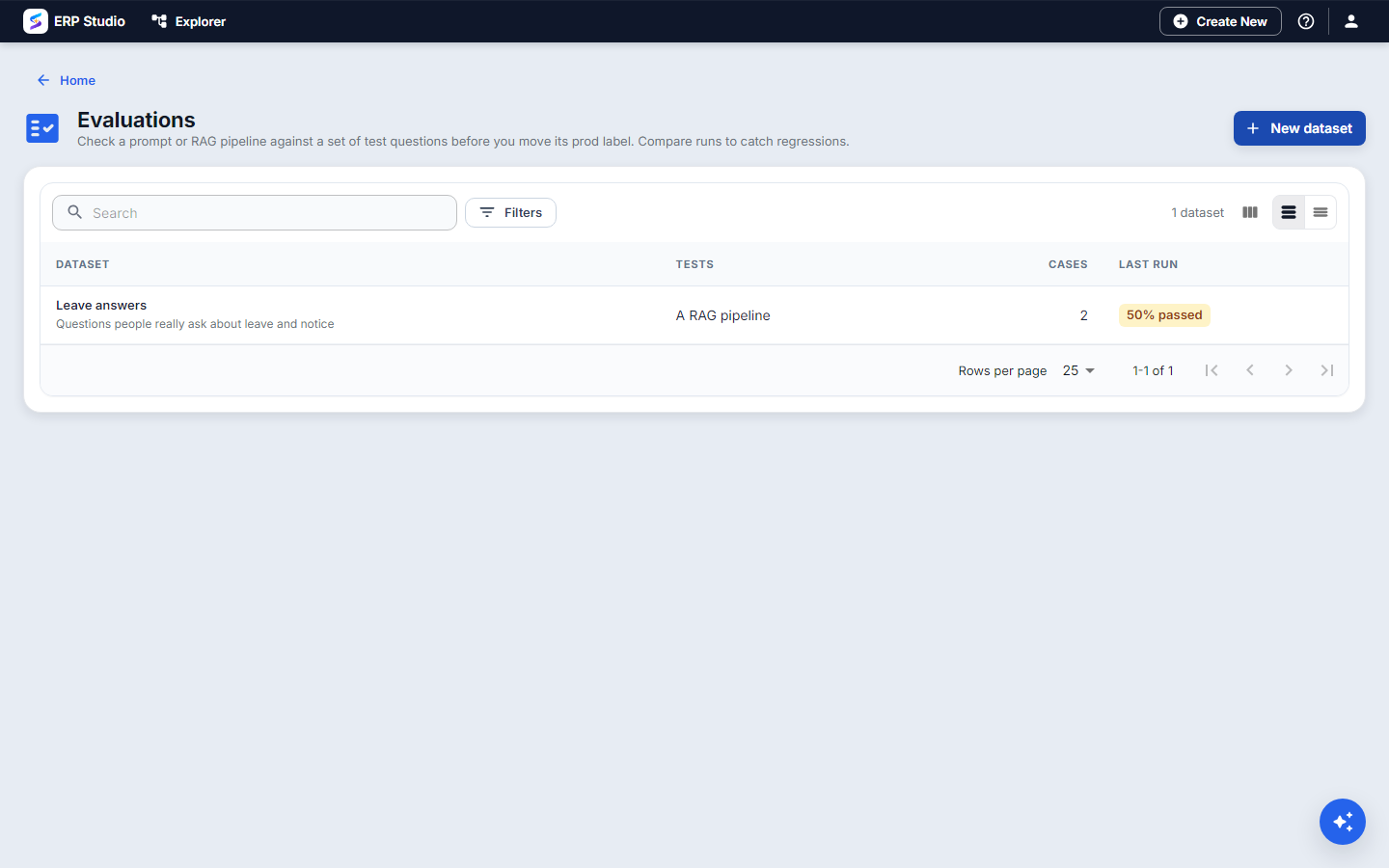Switch to compact row density view
This screenshot has height=868, width=1389.
coord(1321,212)
